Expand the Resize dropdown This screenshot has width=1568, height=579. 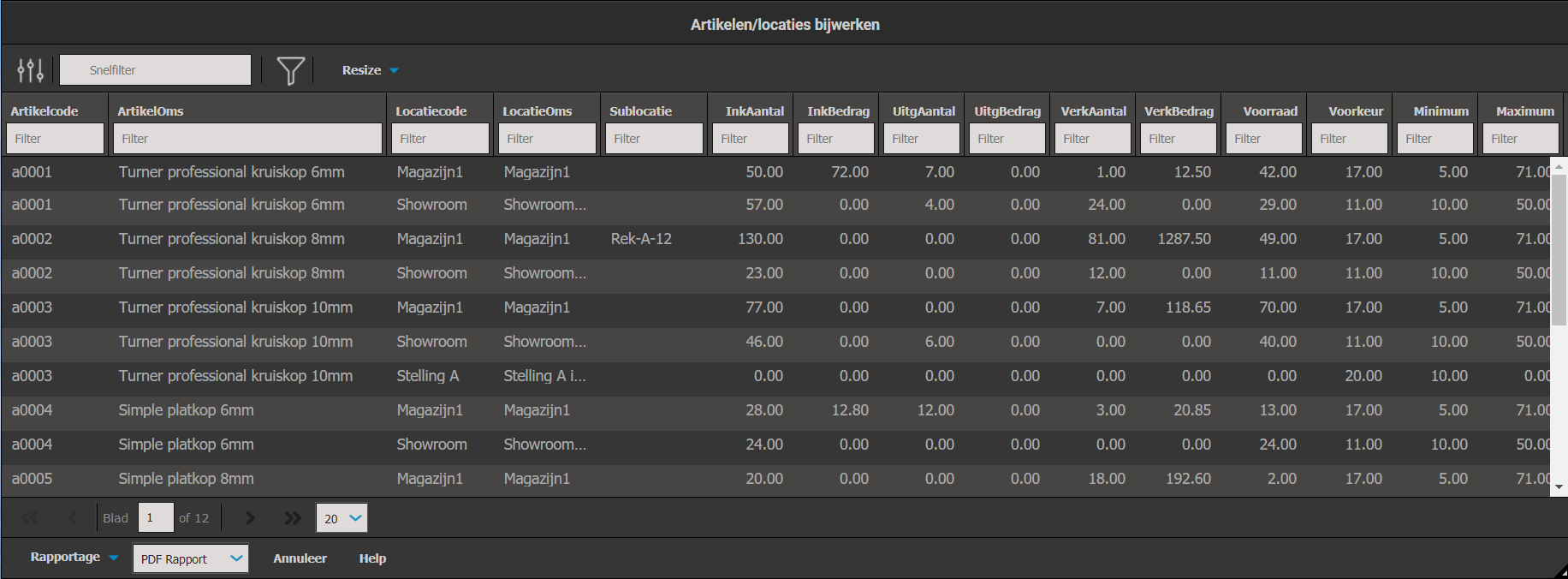click(370, 70)
